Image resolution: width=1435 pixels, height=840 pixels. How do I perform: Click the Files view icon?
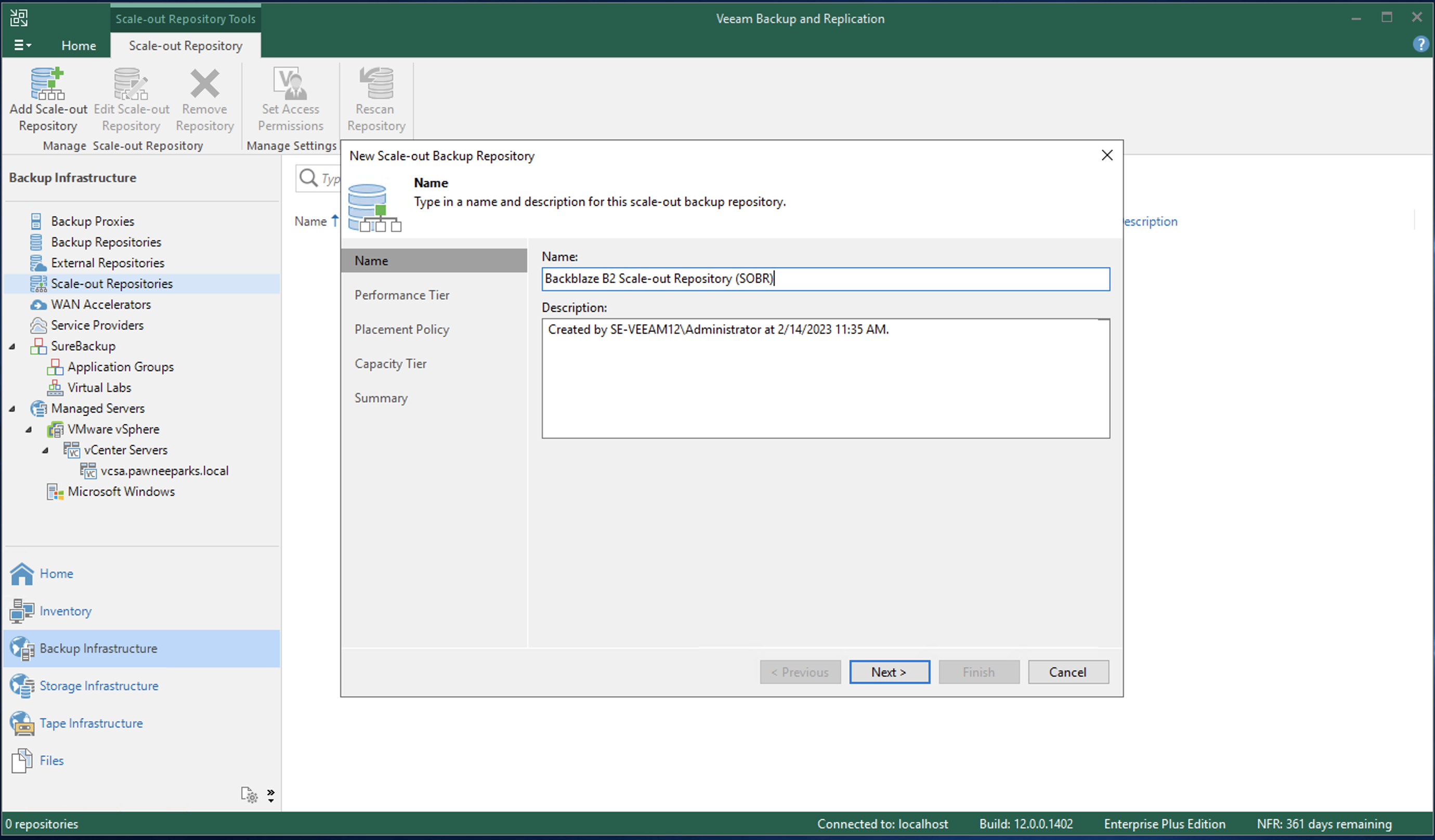pos(22,761)
